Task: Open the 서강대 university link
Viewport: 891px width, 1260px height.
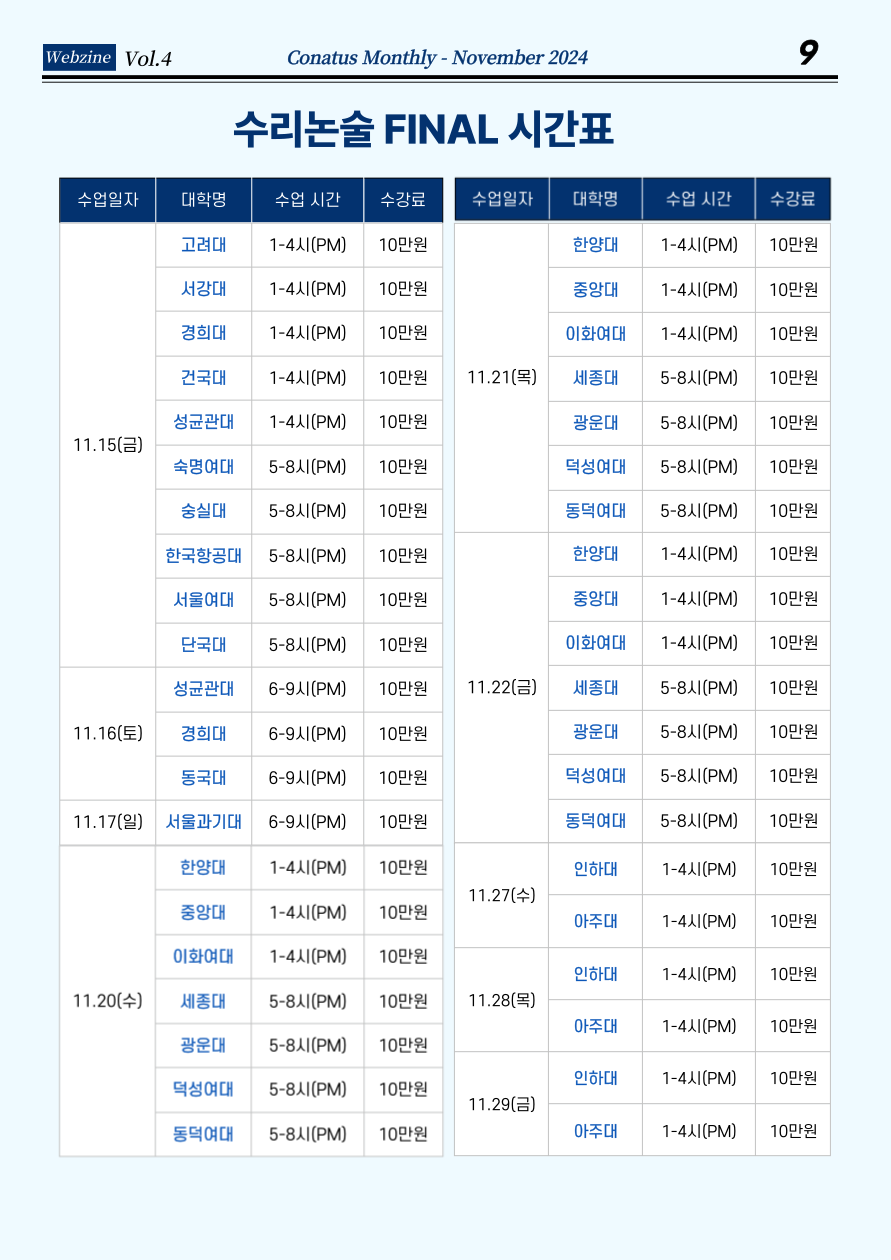Action: (x=203, y=289)
